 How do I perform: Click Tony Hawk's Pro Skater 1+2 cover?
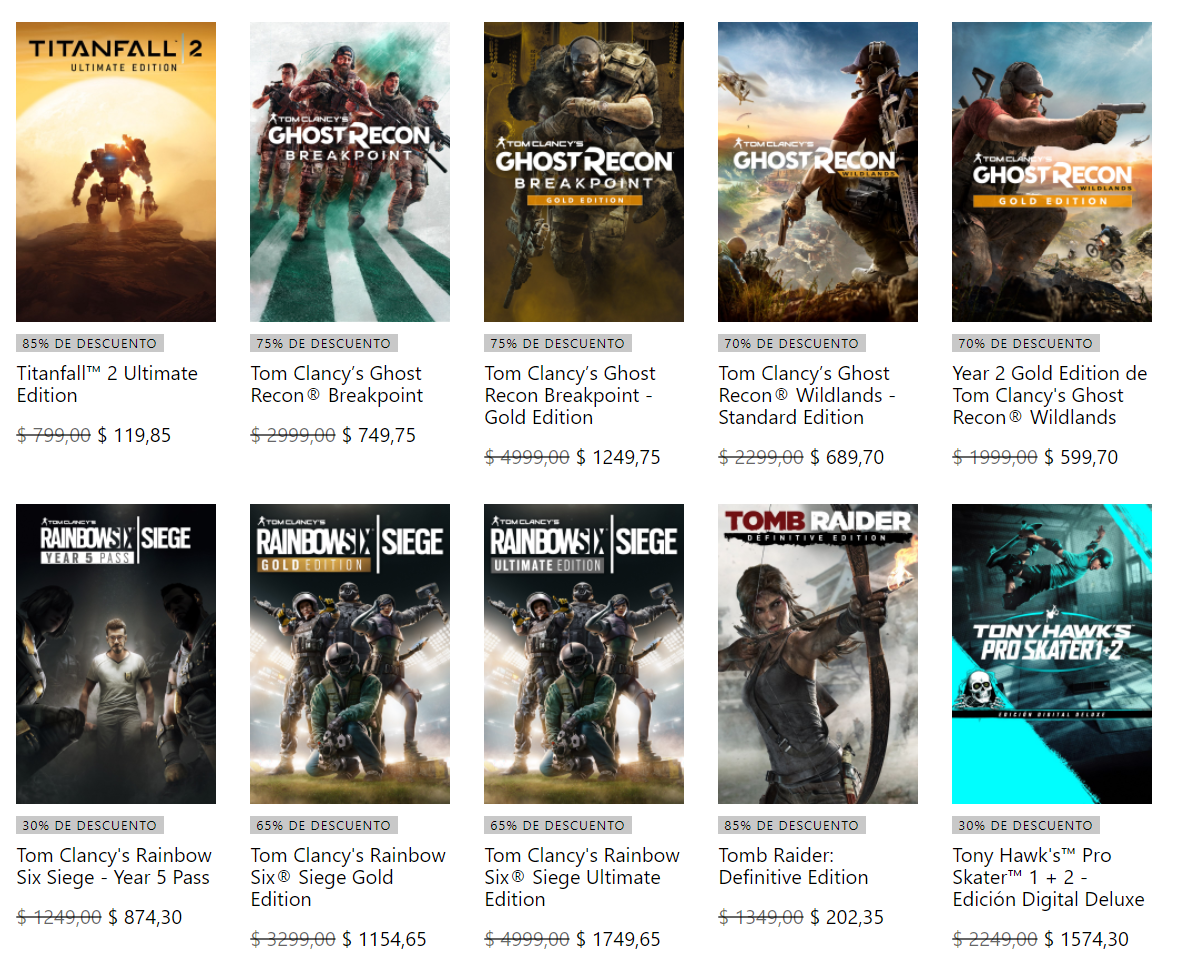1052,654
